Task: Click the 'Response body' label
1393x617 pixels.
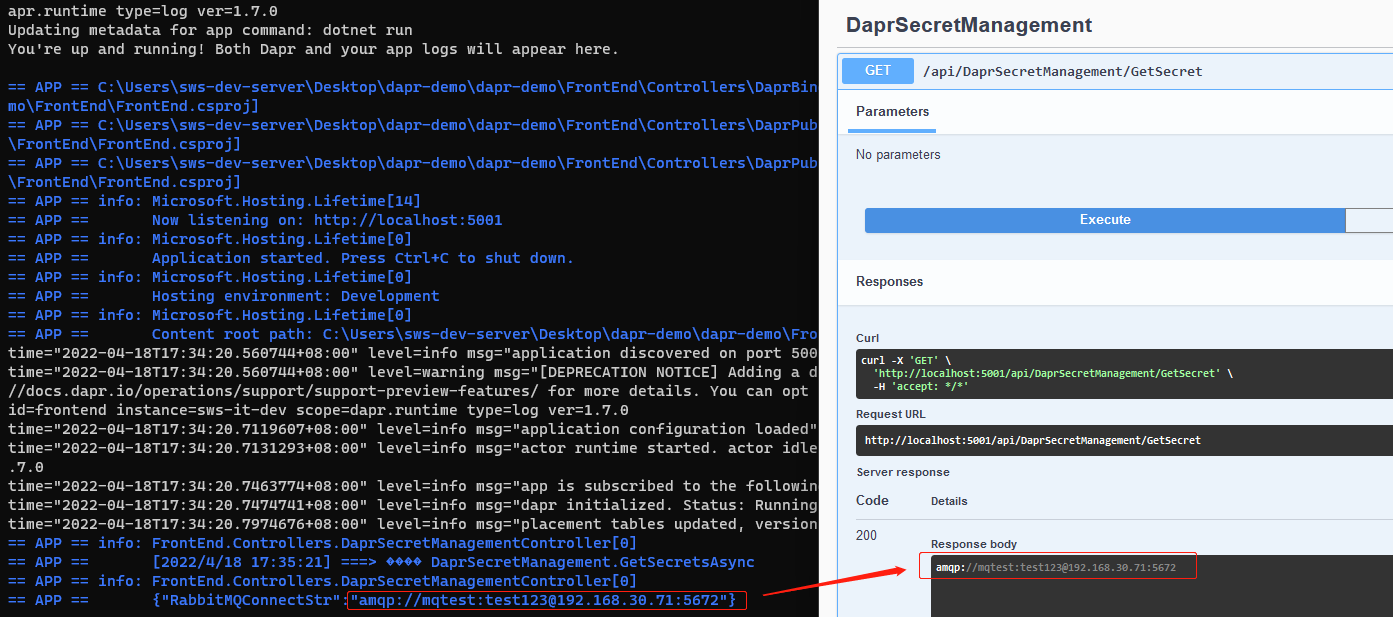Action: click(974, 544)
